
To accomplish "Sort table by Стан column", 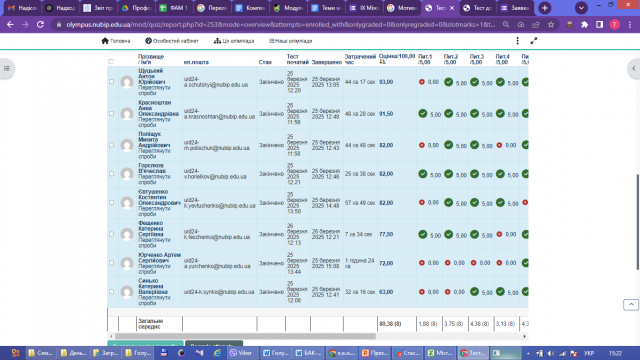I will pos(265,62).
